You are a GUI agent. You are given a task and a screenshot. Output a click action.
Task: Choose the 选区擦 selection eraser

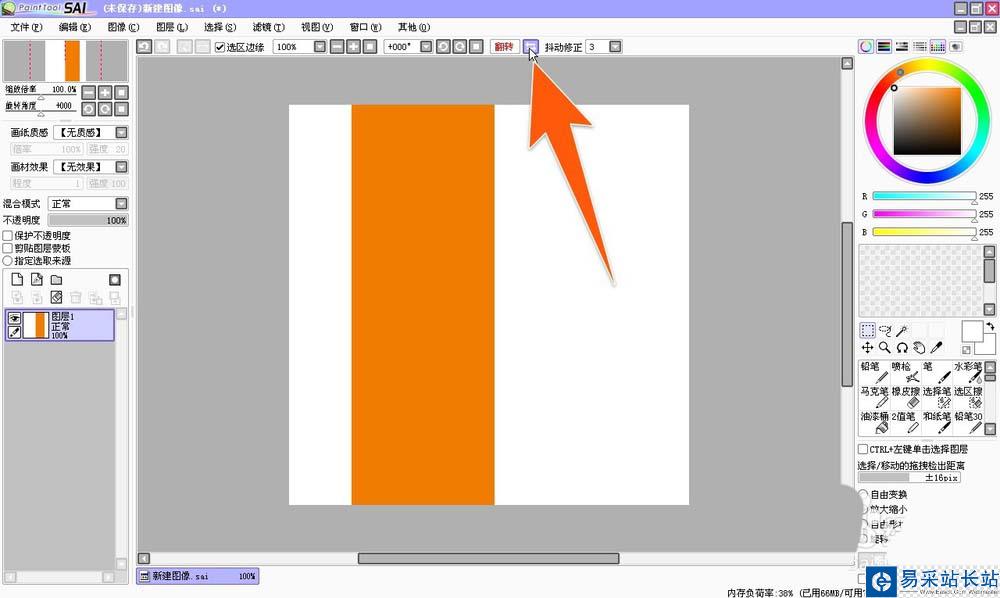coord(967,397)
